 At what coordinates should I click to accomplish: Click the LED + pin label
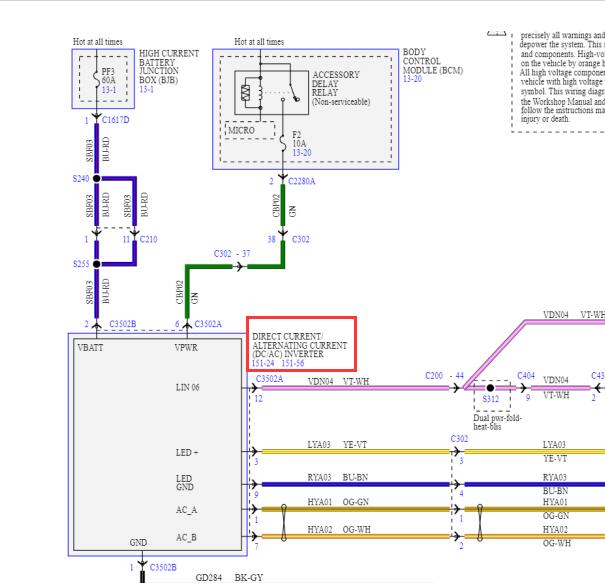pyautogui.click(x=187, y=453)
